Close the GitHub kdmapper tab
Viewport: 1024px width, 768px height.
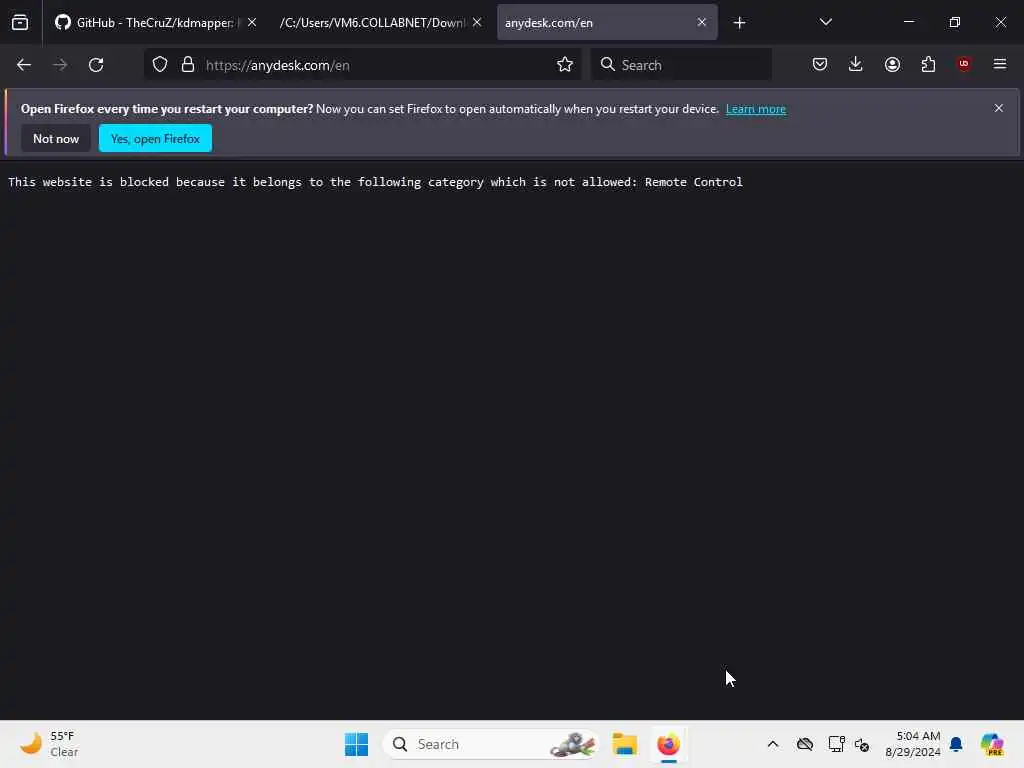251,22
